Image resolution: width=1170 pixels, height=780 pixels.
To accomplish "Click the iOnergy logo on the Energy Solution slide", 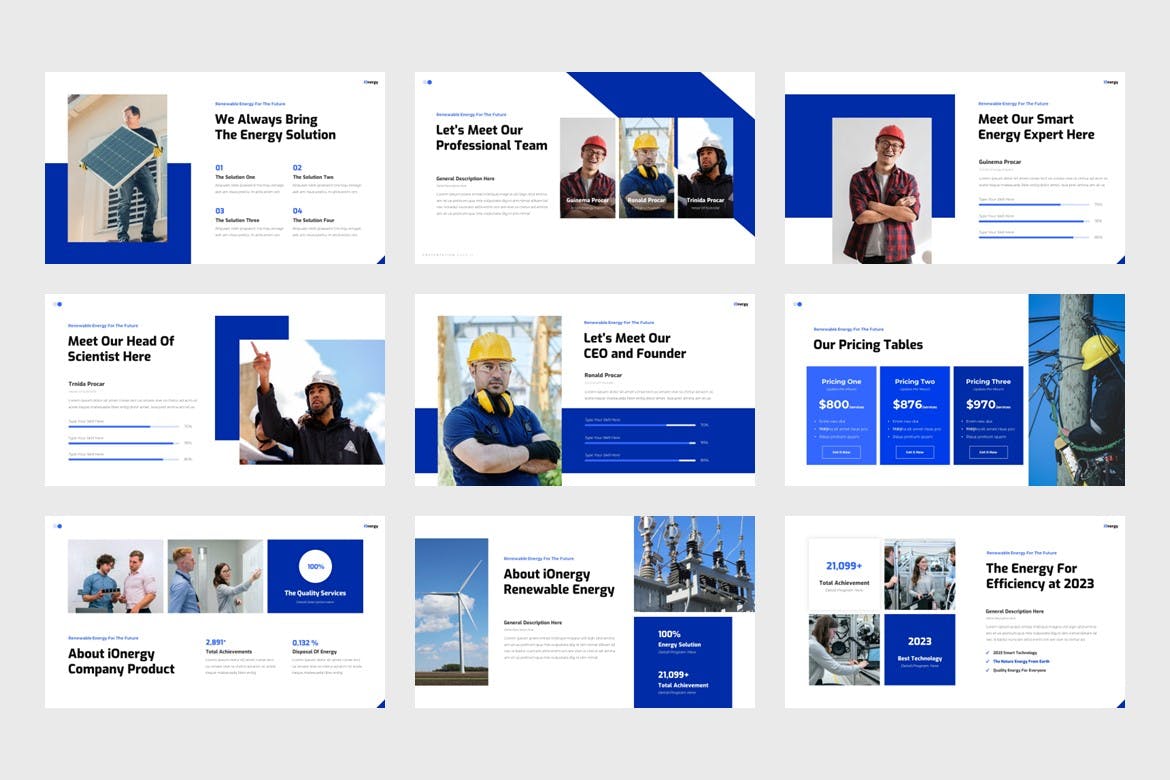I will [370, 82].
